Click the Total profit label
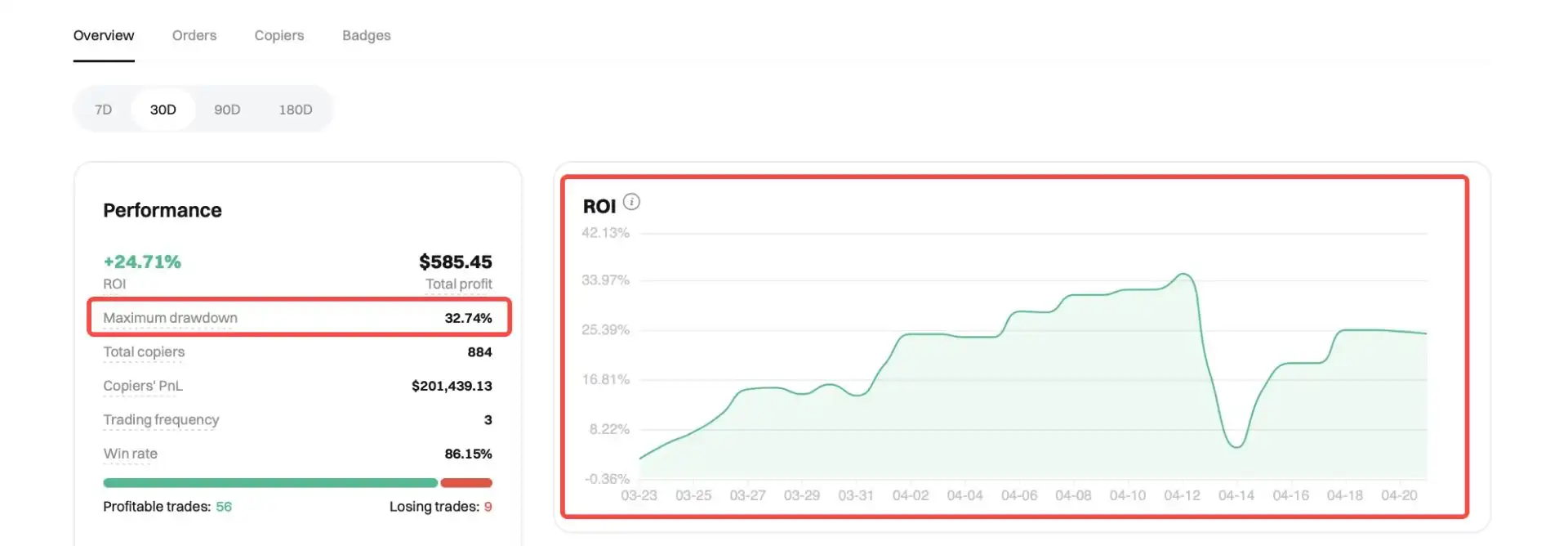The width and height of the screenshot is (1568, 546). tap(458, 284)
